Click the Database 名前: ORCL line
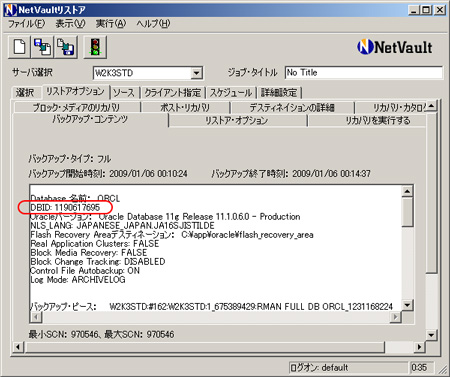 pos(75,198)
